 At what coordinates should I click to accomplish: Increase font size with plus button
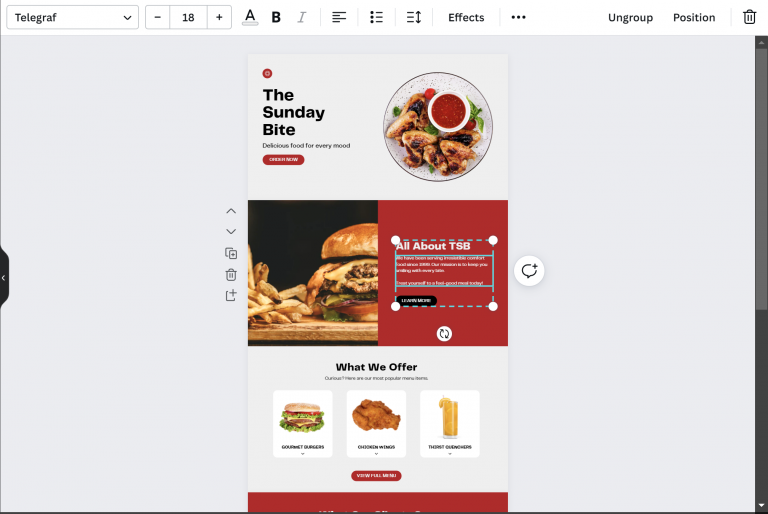[220, 18]
